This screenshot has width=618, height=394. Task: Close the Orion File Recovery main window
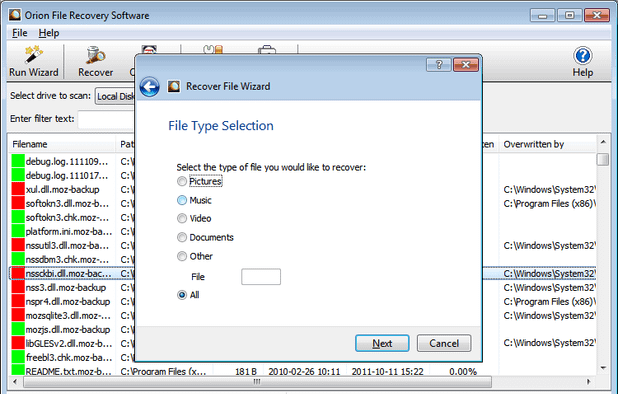pyautogui.click(x=597, y=16)
